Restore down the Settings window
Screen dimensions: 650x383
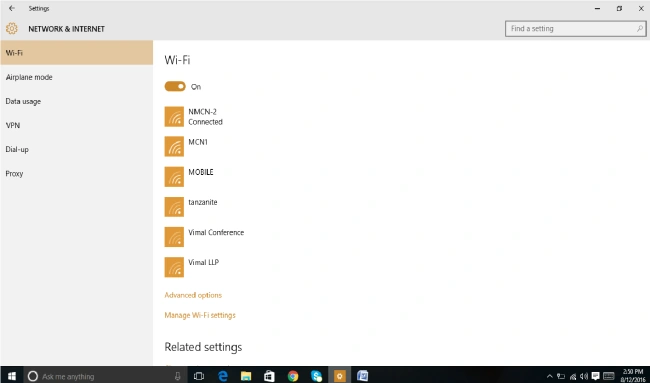[619, 8]
